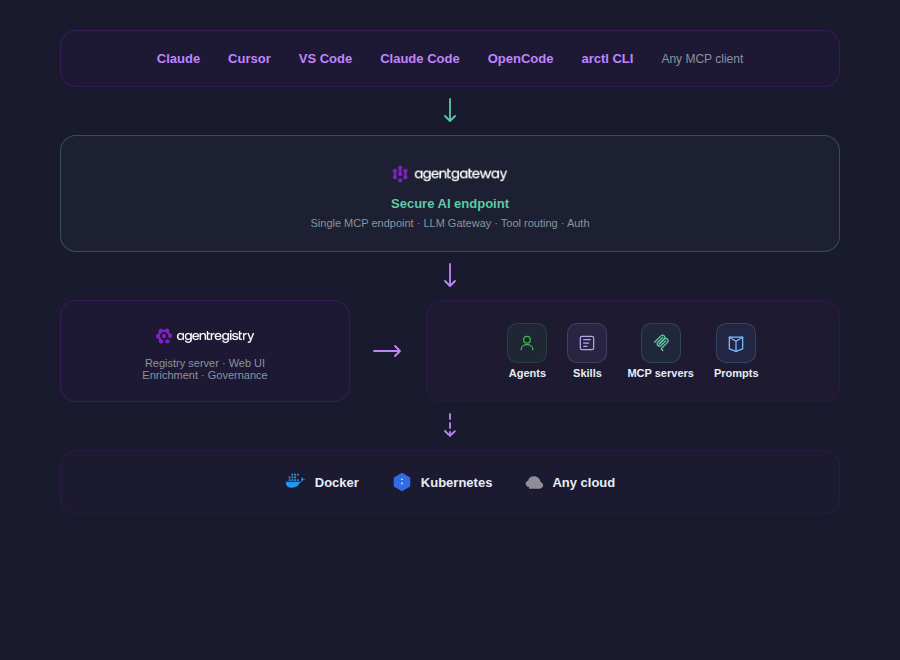Click the Prompts label
This screenshot has height=660, width=900.
(736, 374)
